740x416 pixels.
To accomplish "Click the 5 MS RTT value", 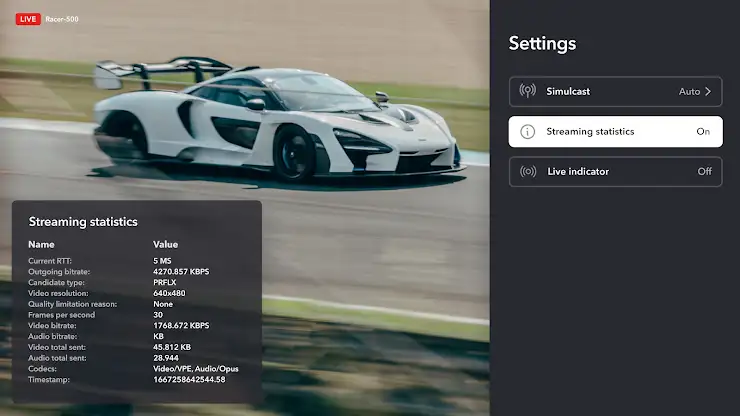I will pos(162,261).
